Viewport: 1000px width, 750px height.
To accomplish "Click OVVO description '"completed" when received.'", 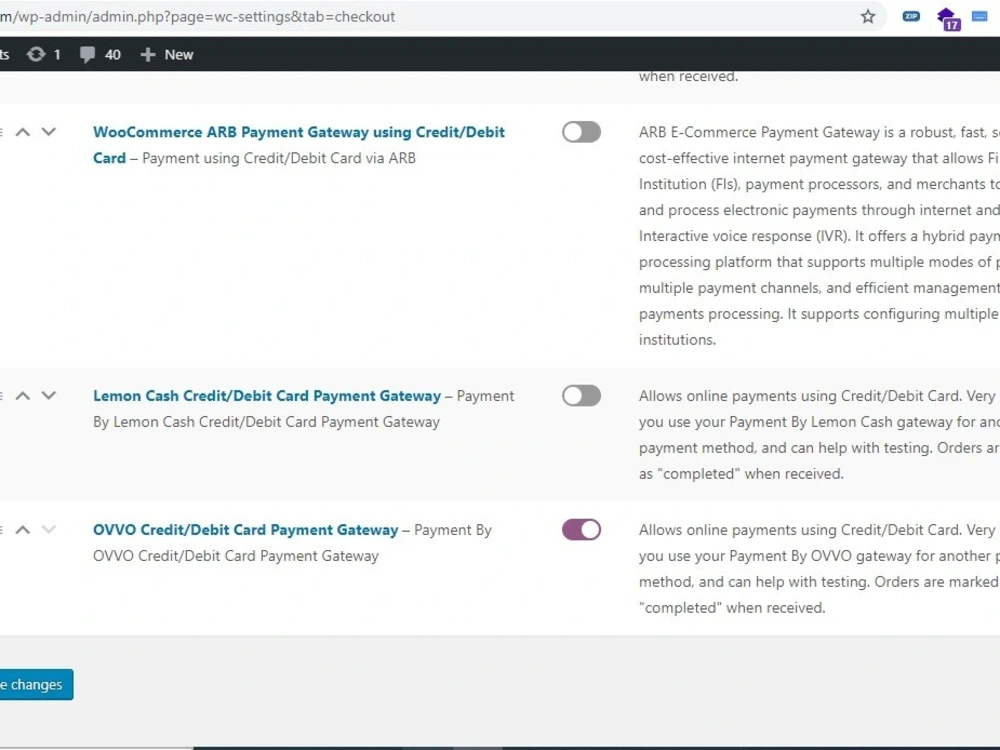I will click(732, 608).
